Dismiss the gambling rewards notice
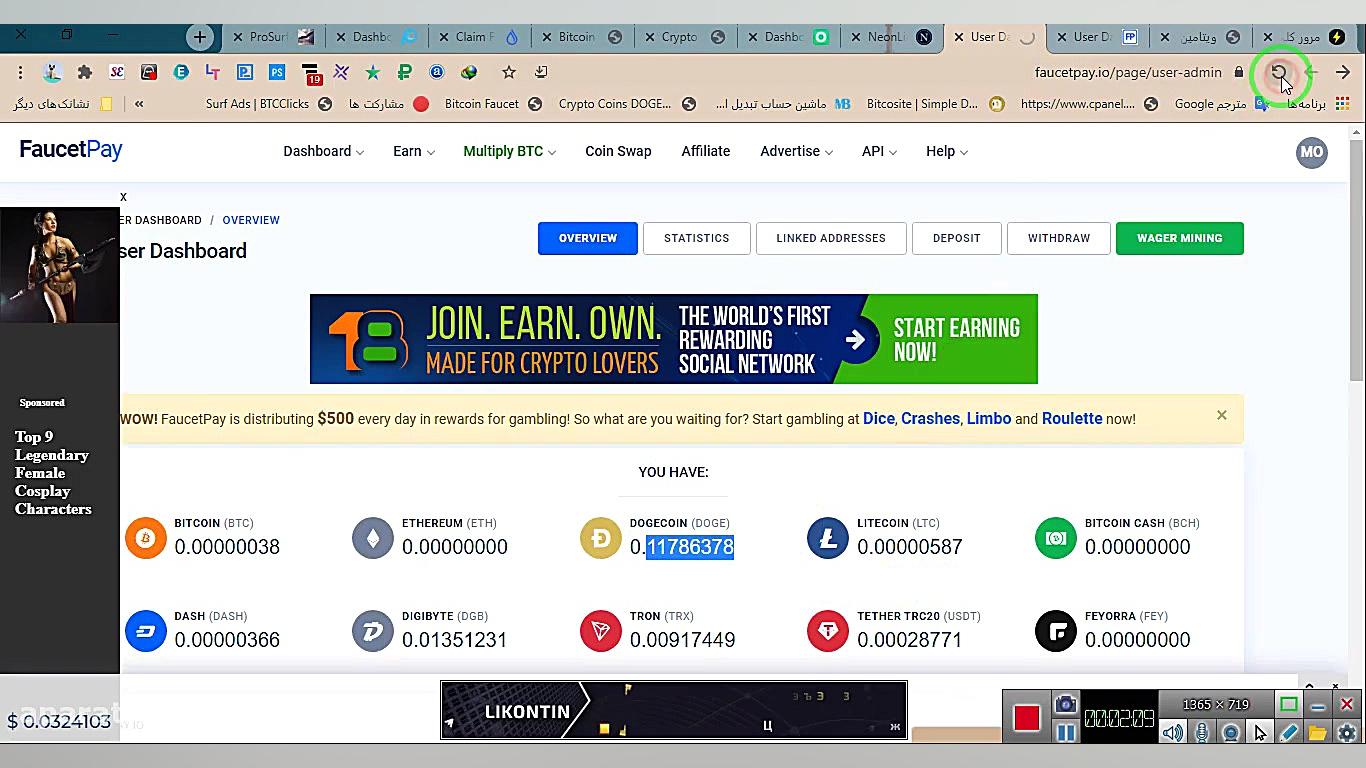 tap(1221, 415)
